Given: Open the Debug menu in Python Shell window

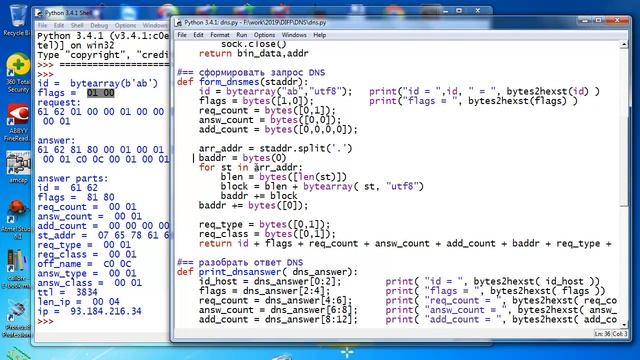Looking at the screenshot, I should pyautogui.click(x=99, y=25).
